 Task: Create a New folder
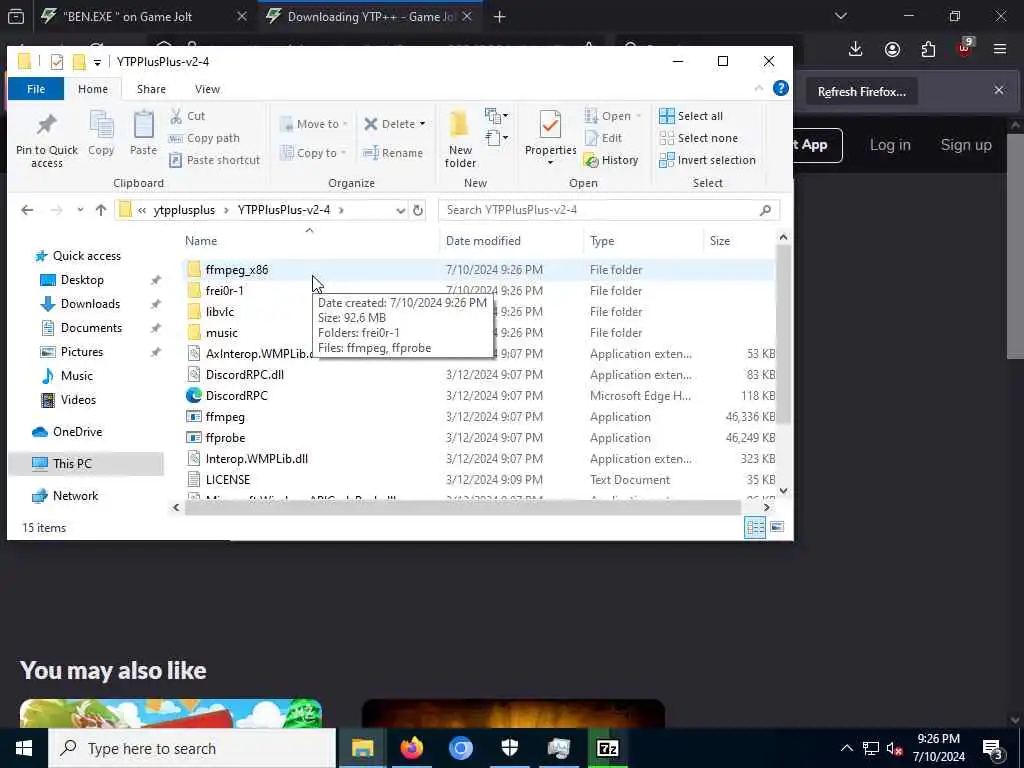tap(460, 140)
